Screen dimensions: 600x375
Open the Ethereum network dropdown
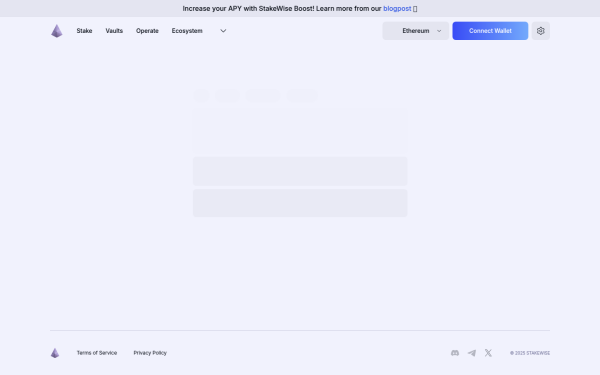(416, 31)
